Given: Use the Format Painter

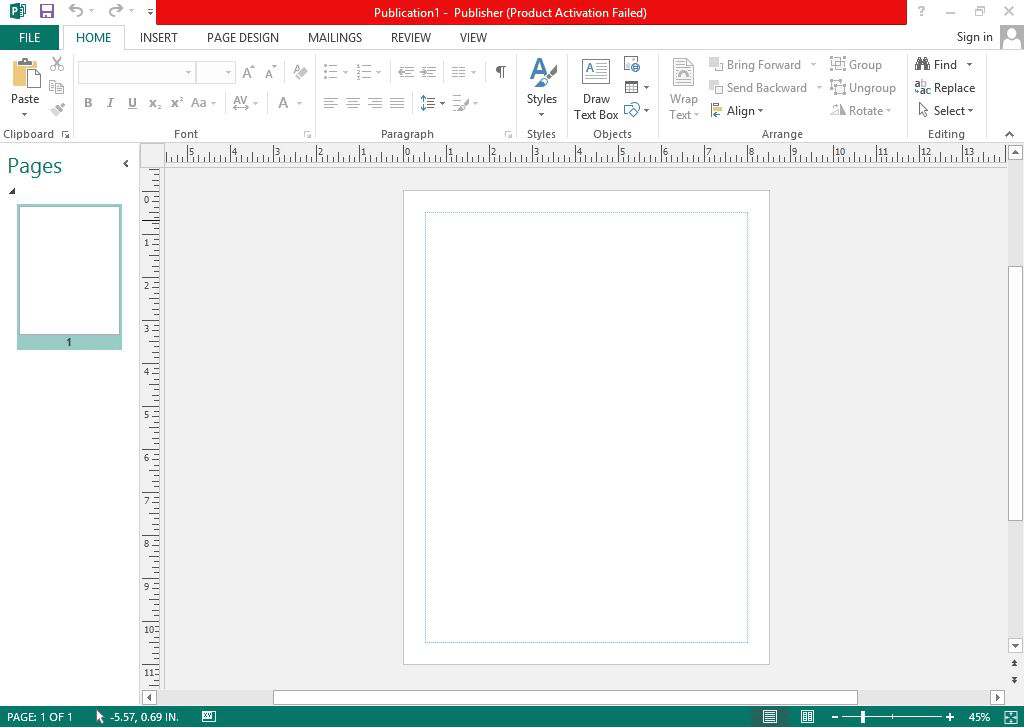Looking at the screenshot, I should point(57,110).
